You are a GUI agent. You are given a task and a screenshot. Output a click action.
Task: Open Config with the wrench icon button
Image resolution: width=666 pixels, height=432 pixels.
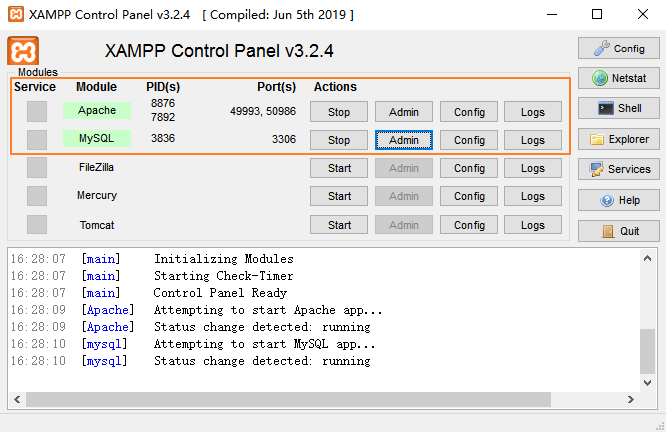(x=618, y=48)
